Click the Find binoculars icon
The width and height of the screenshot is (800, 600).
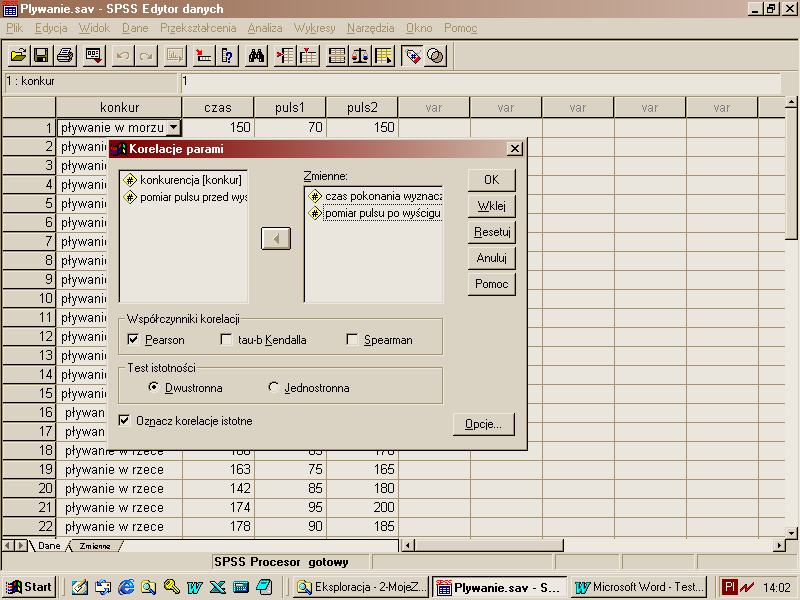(257, 56)
